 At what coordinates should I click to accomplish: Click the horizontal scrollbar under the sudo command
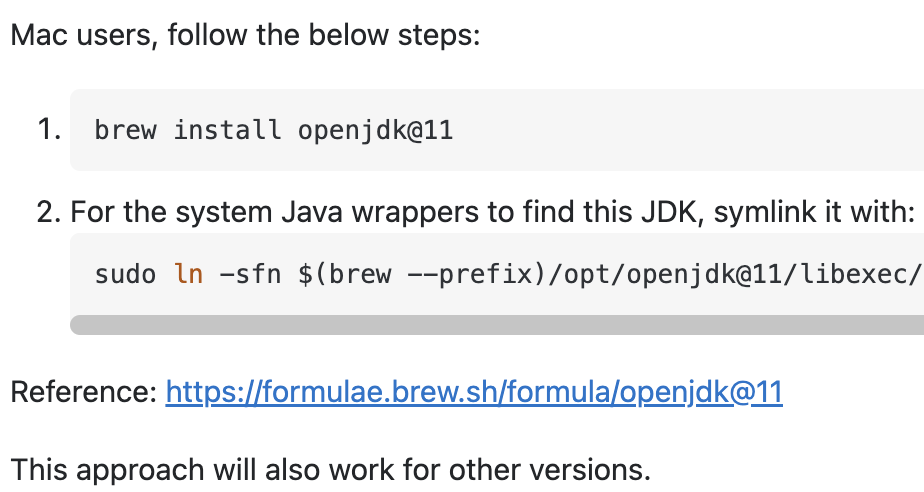497,325
